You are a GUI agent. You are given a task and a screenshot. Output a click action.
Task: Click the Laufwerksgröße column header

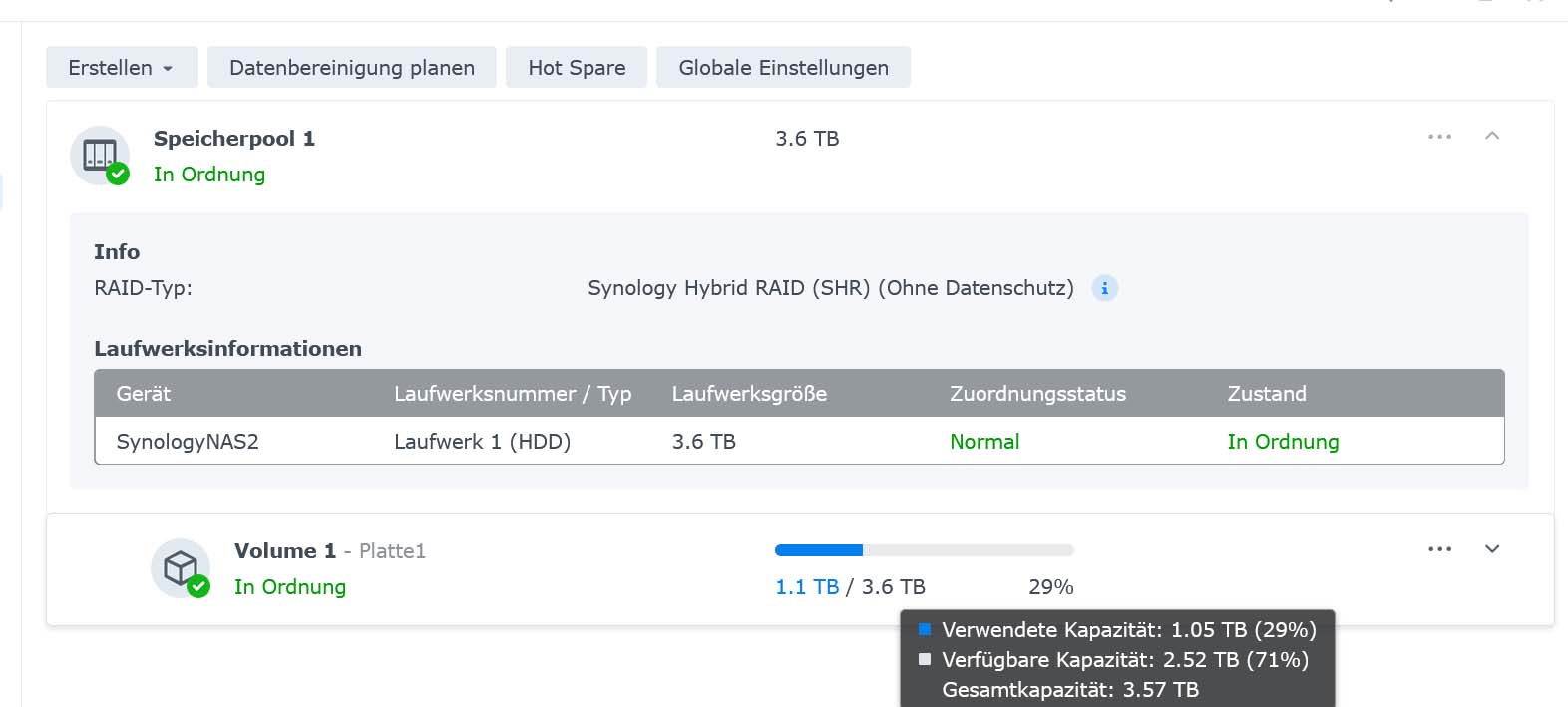coord(749,393)
